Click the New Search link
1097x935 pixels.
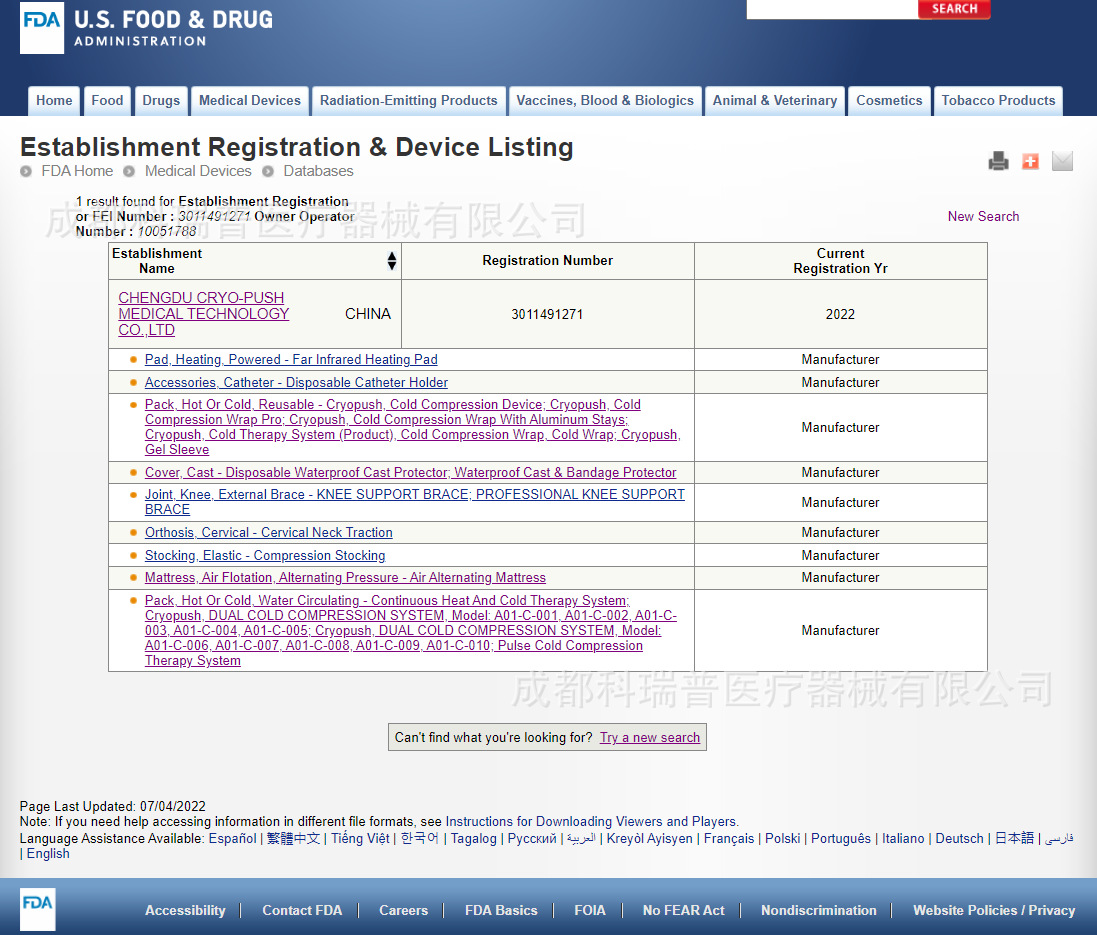click(x=983, y=216)
